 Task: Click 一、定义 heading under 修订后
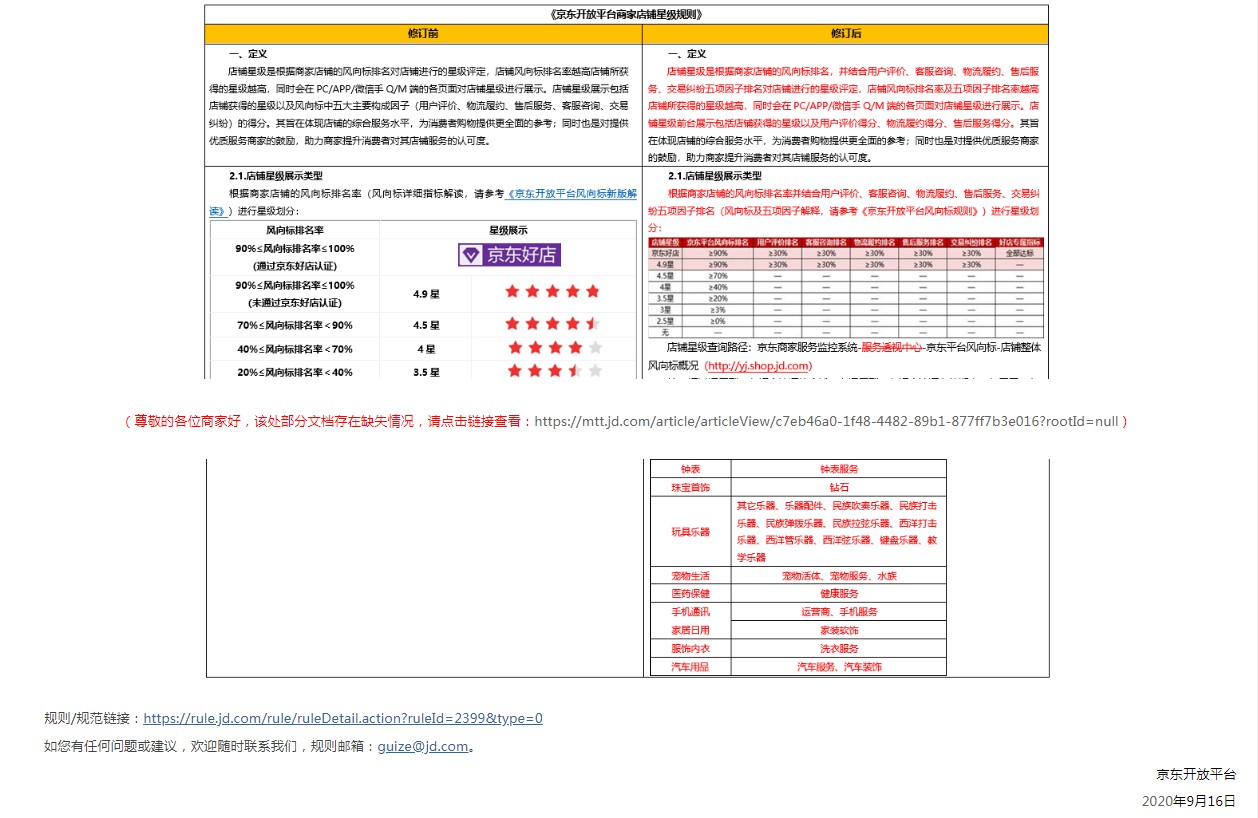tap(687, 53)
